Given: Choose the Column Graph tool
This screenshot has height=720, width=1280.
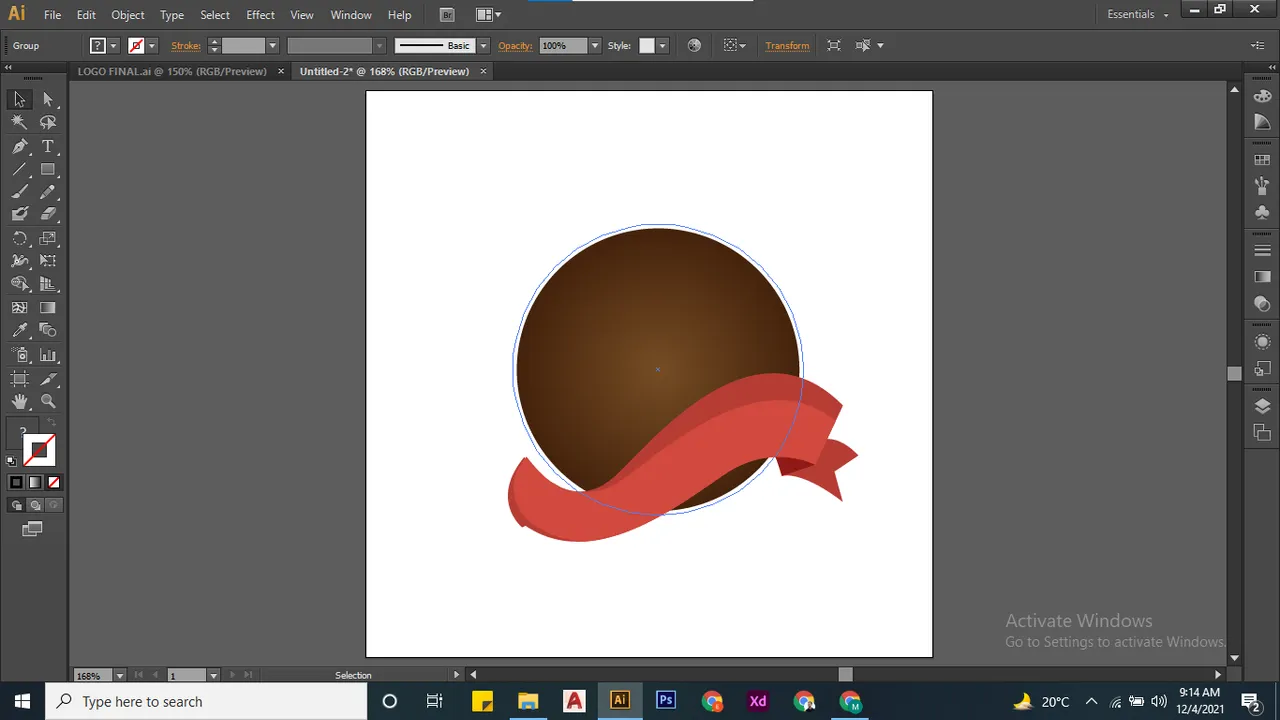Looking at the screenshot, I should tap(48, 355).
